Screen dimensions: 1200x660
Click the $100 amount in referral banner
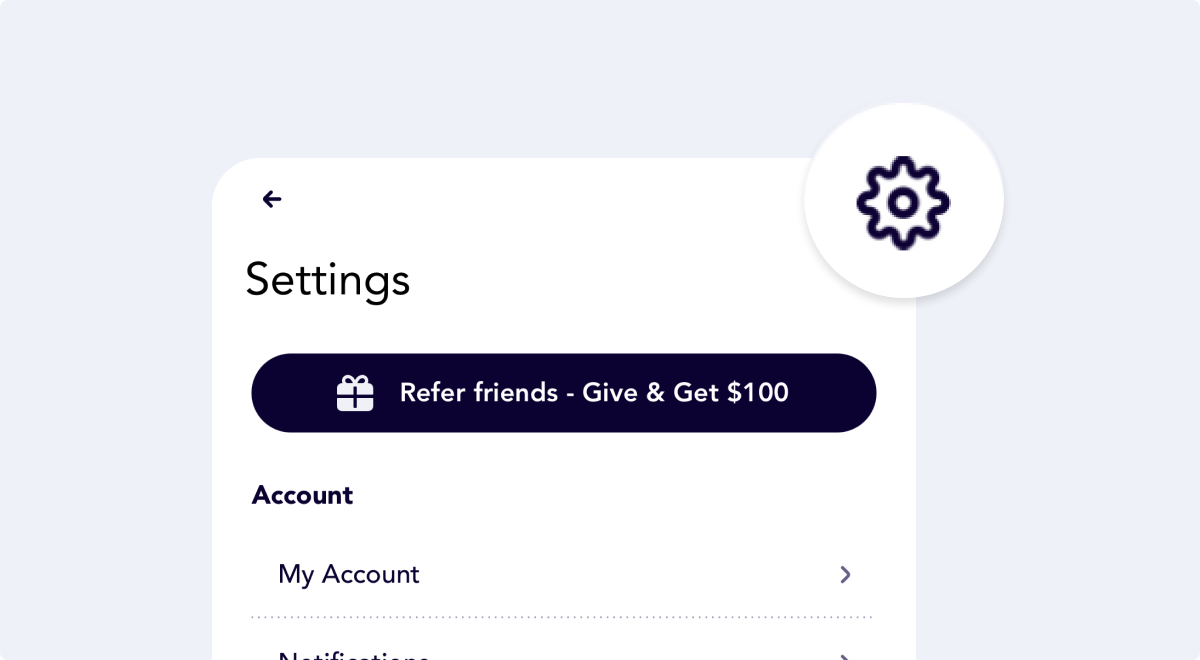758,393
